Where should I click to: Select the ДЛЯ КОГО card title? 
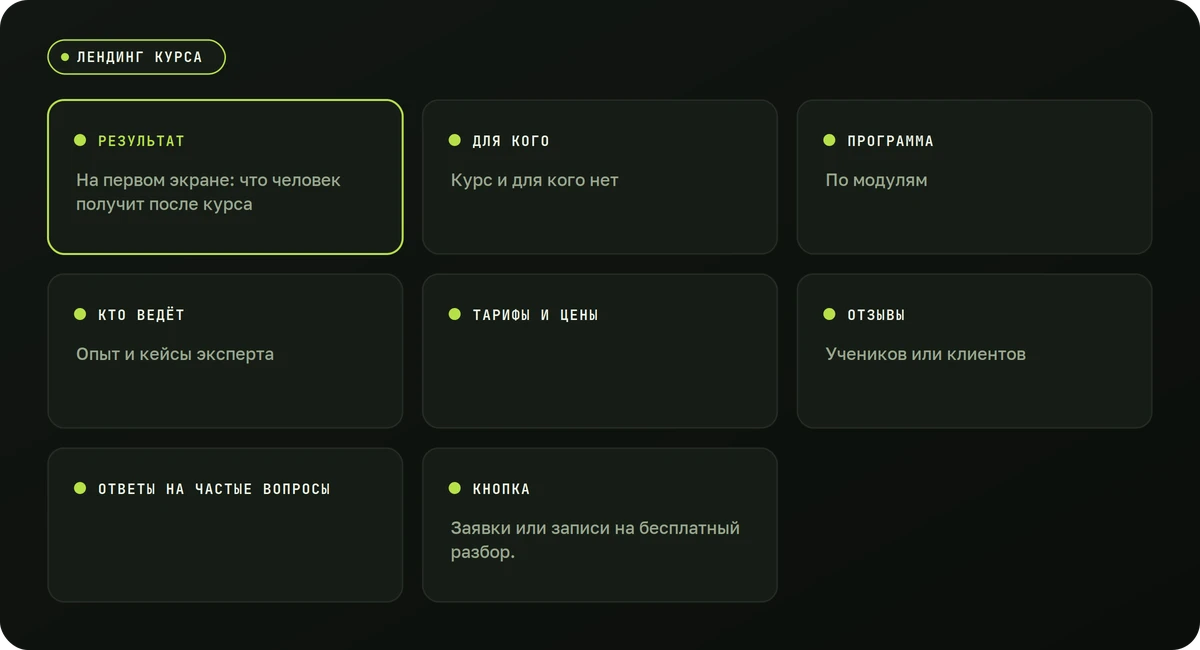tap(511, 141)
